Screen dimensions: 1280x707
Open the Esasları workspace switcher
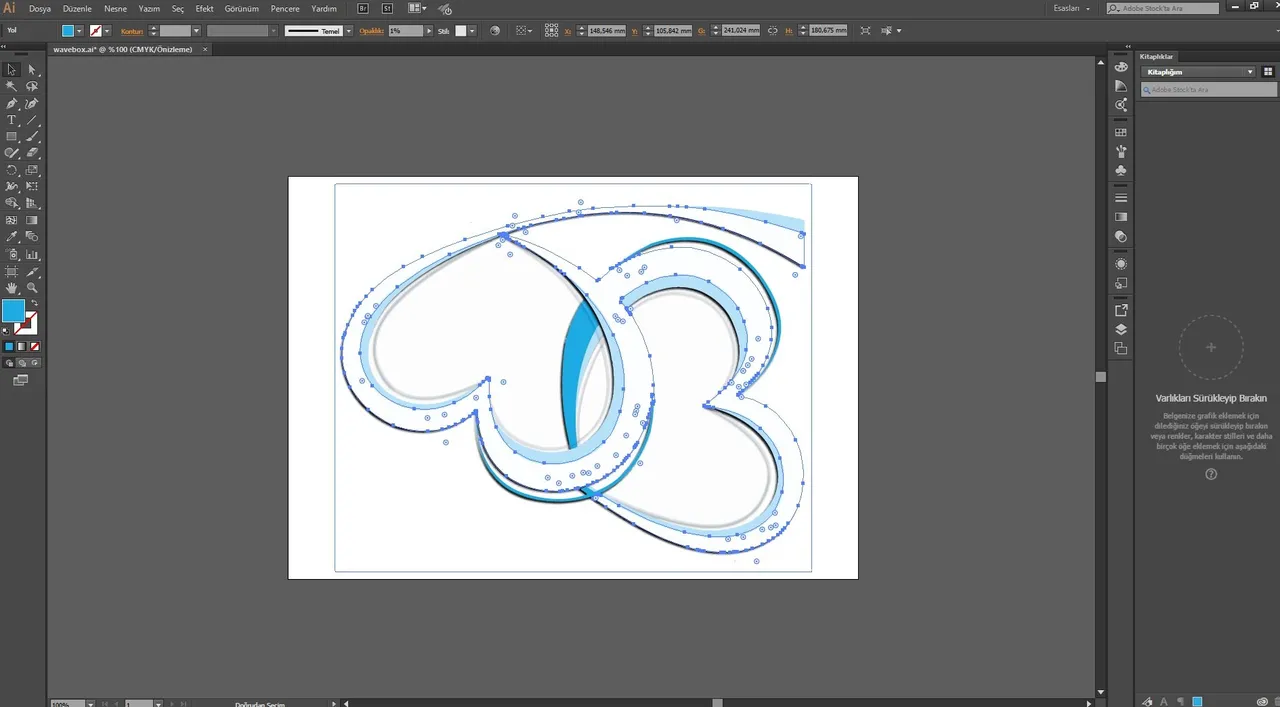point(1072,8)
